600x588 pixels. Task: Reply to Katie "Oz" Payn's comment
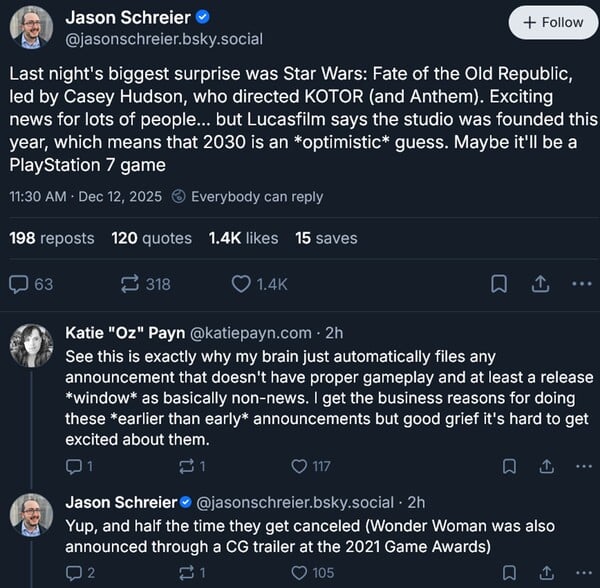click(73, 465)
